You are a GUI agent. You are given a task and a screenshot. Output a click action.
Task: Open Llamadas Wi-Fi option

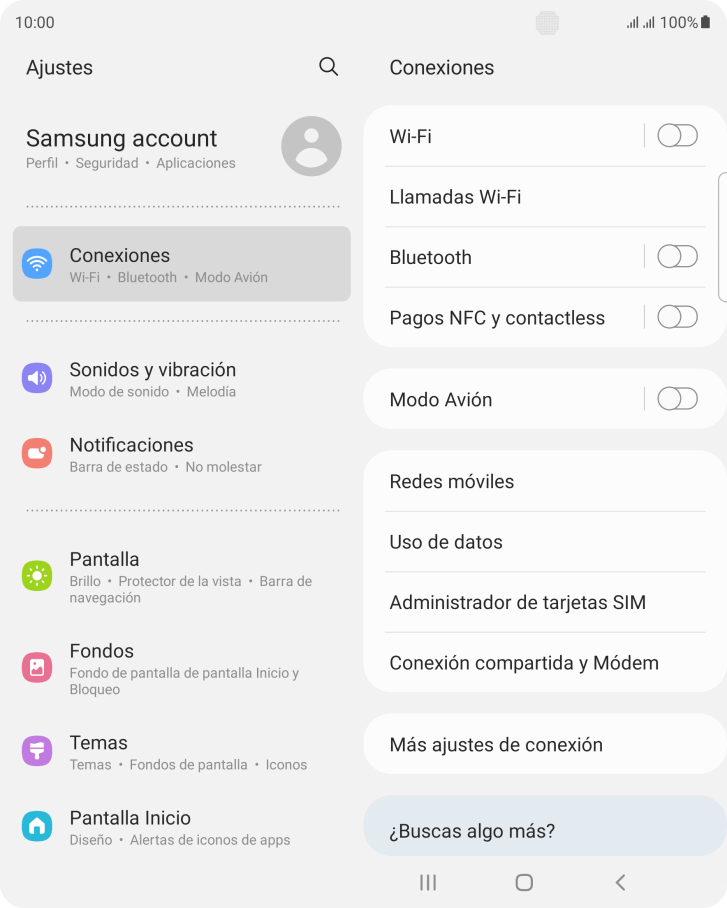pos(545,197)
